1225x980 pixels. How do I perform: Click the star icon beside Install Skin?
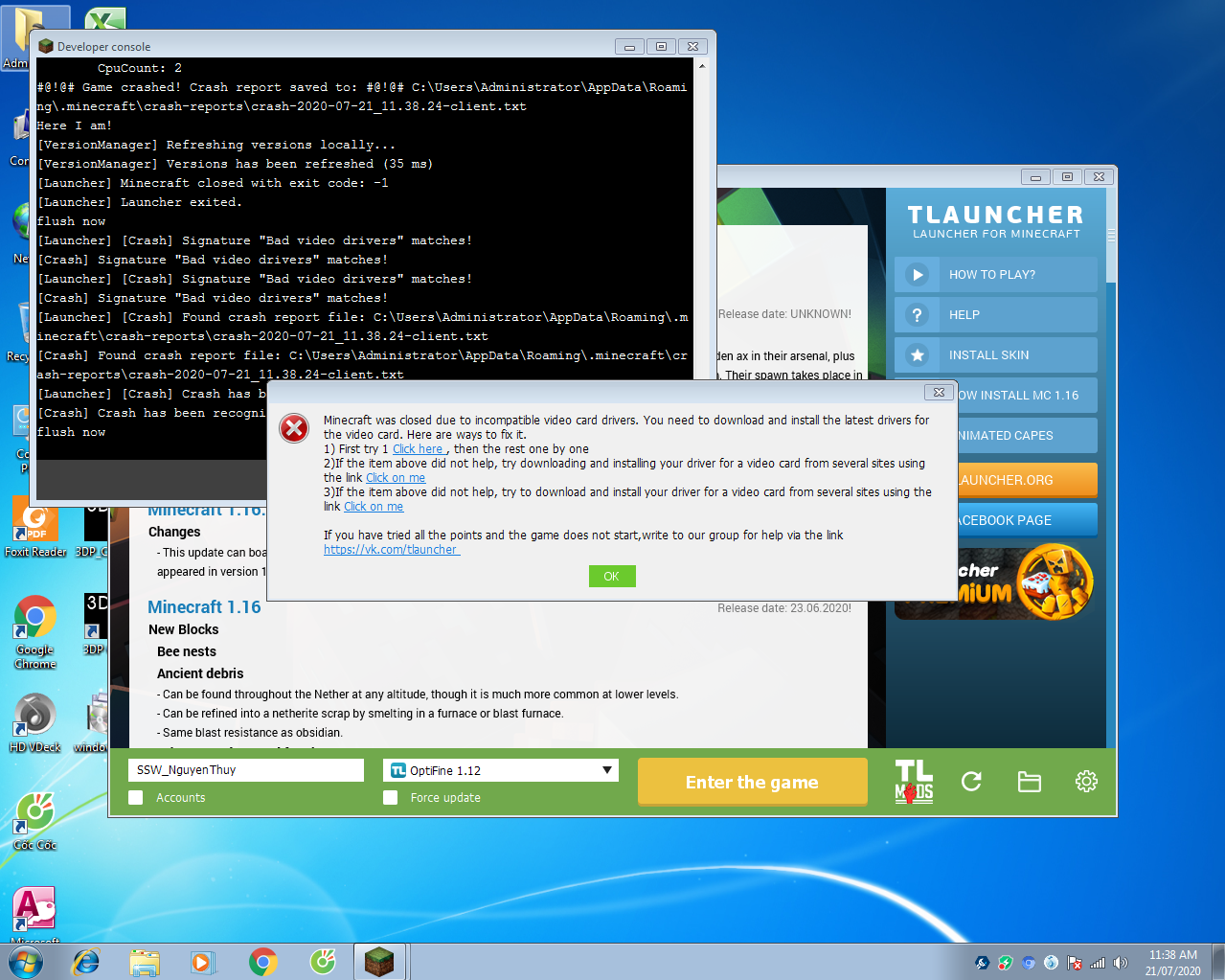[918, 355]
